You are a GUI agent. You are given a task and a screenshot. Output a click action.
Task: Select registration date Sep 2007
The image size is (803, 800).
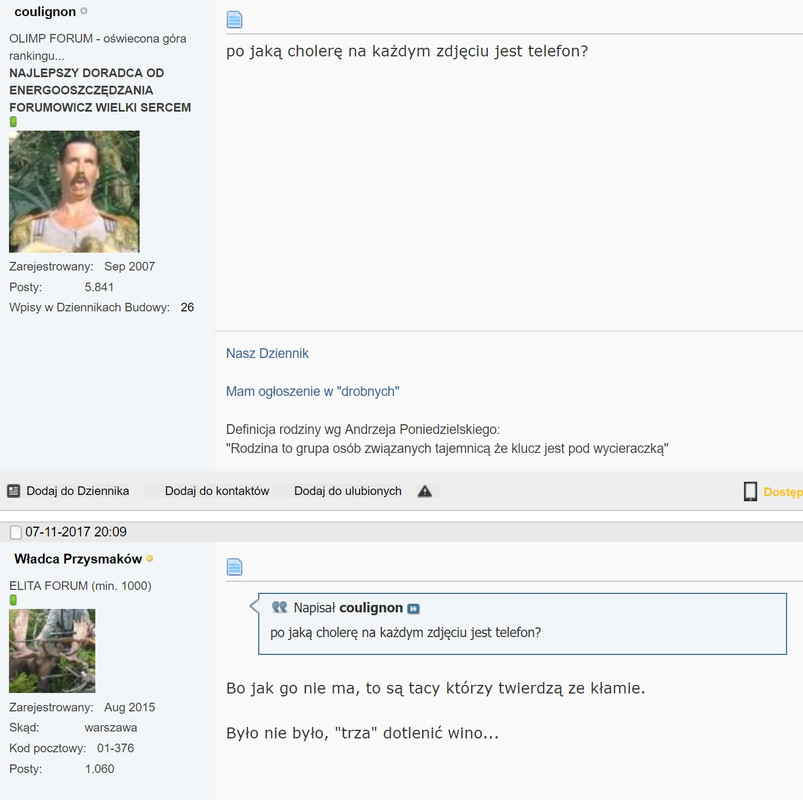click(129, 266)
